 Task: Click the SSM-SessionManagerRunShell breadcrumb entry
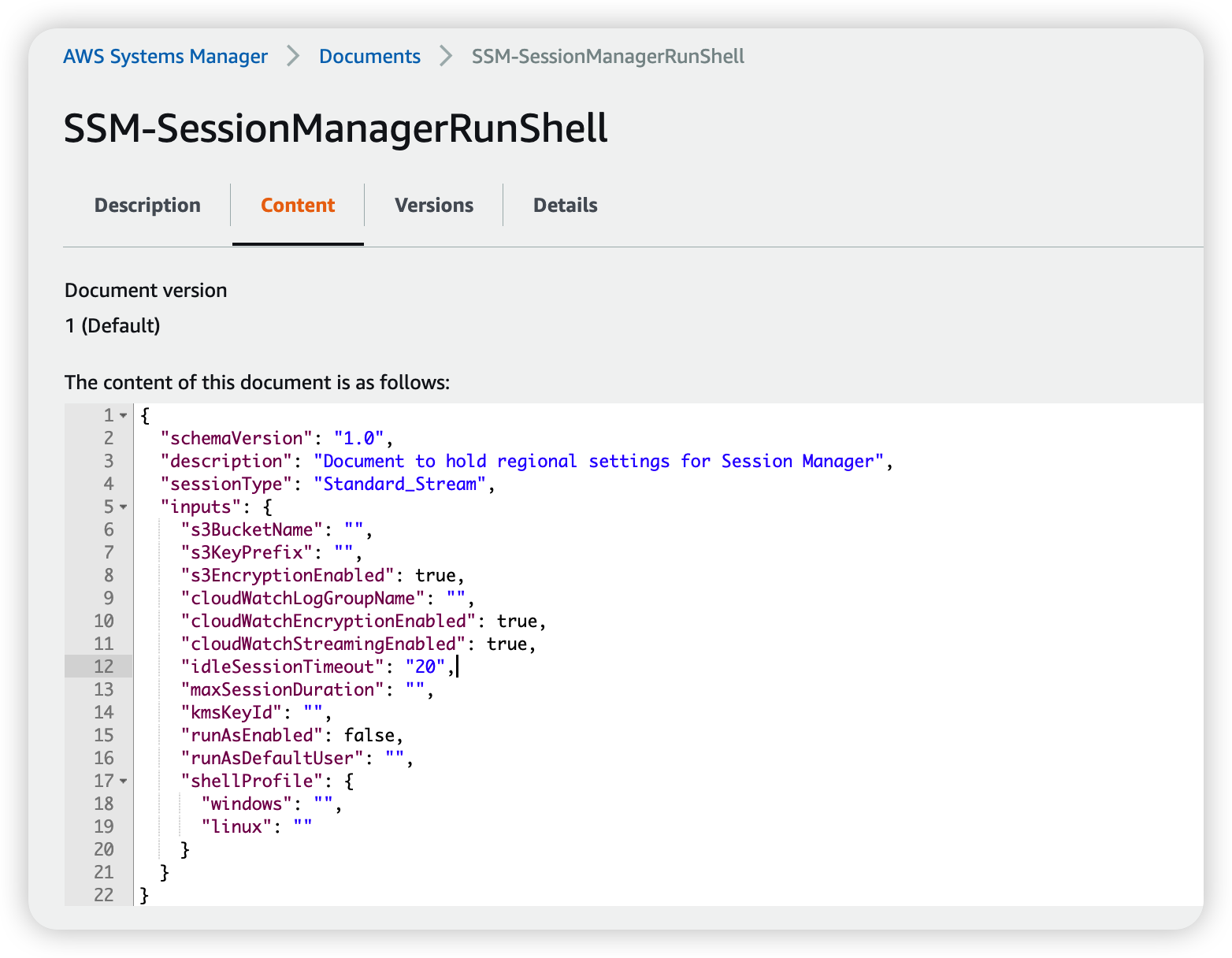pos(607,56)
